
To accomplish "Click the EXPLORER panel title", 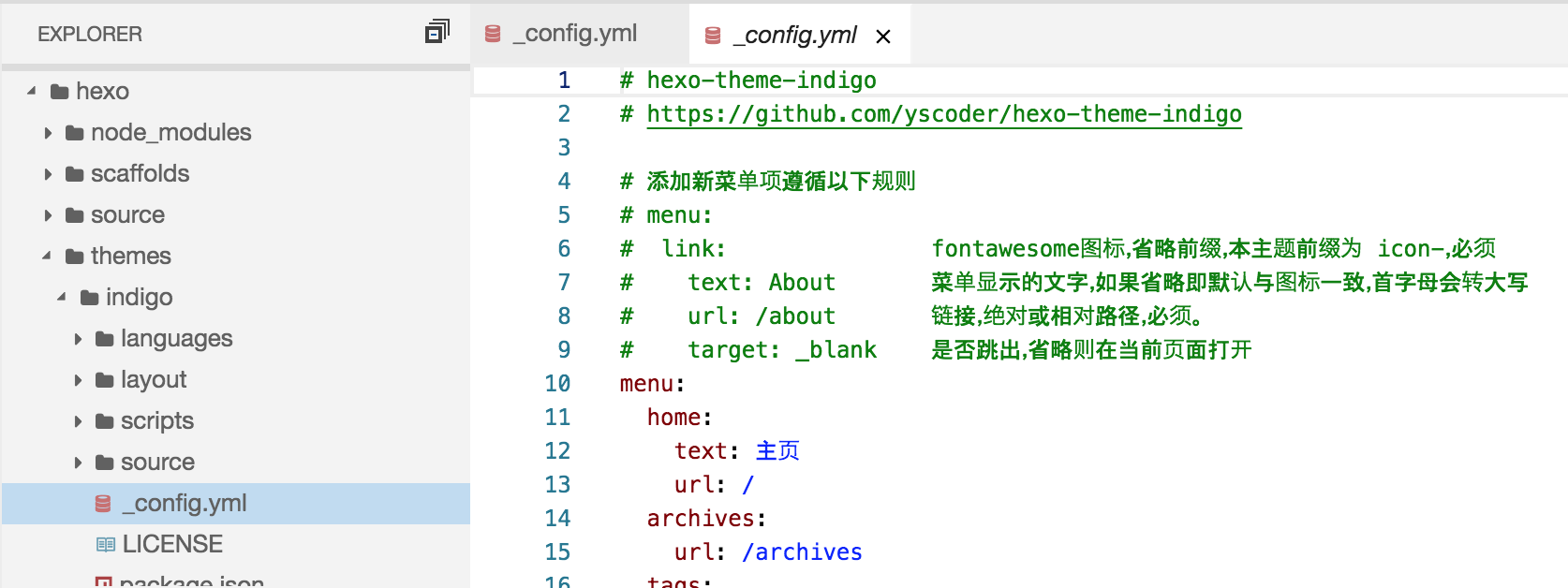I will point(90,34).
